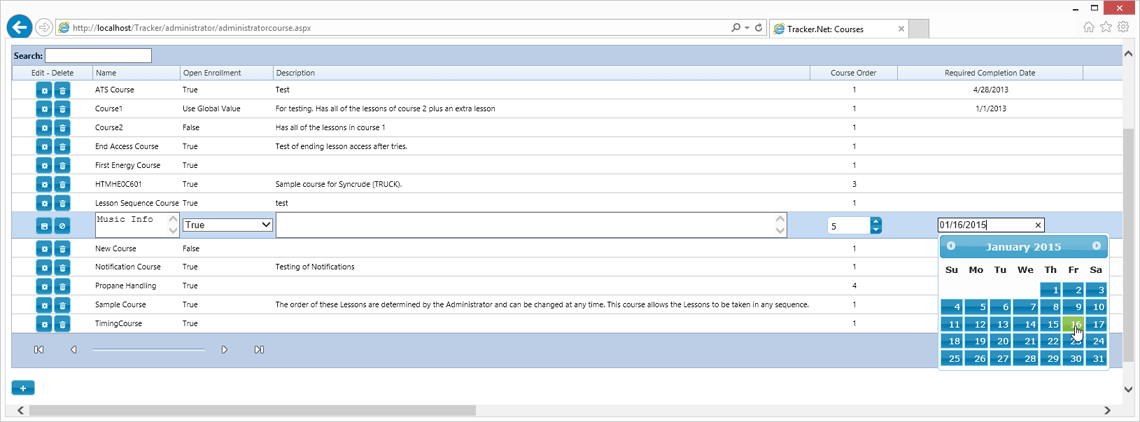Viewport: 1140px width, 422px height.
Task: Open the Open Enrollment True dropdown
Action: point(228,226)
